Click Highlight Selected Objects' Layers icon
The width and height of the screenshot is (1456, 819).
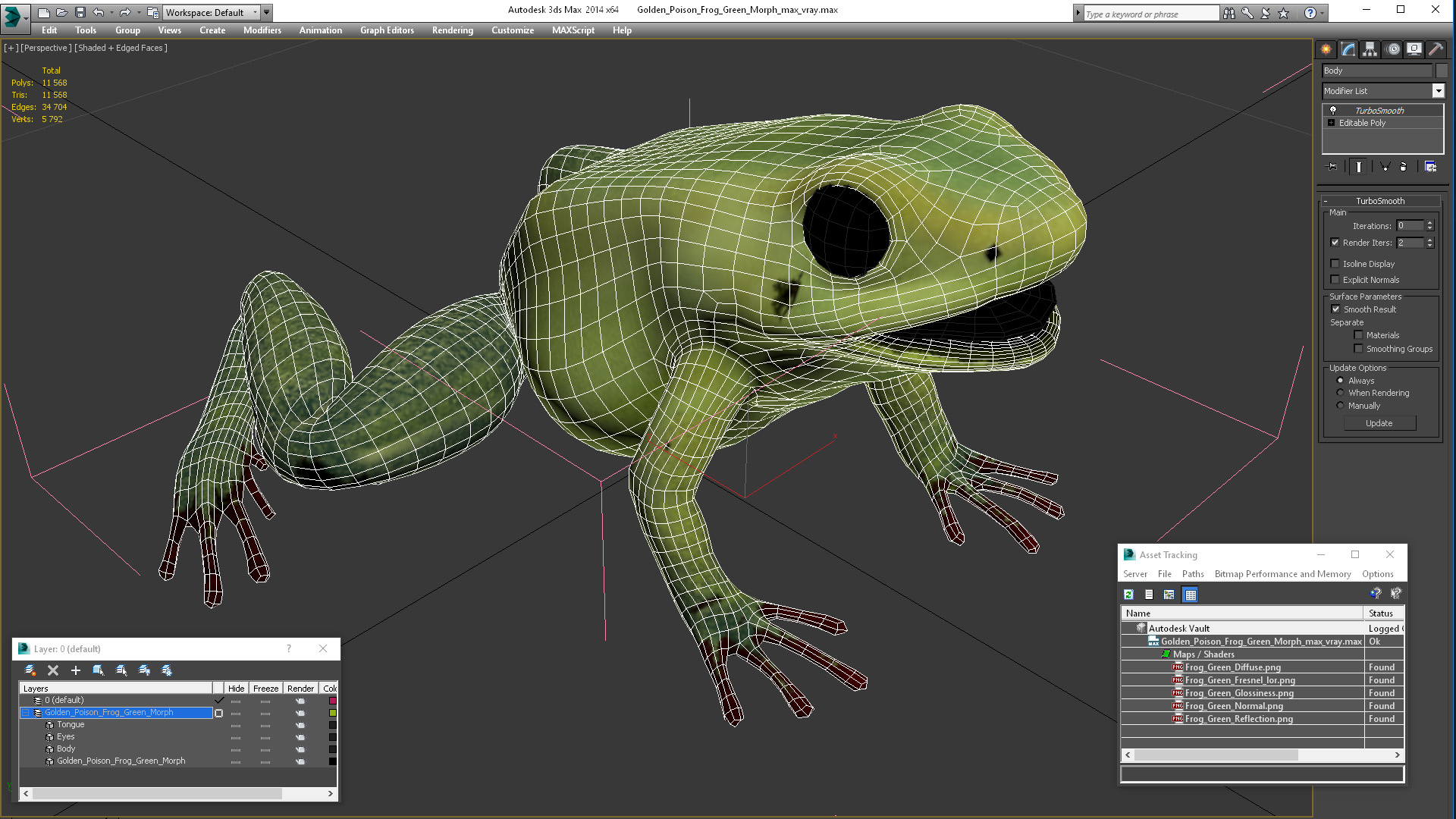tap(121, 670)
